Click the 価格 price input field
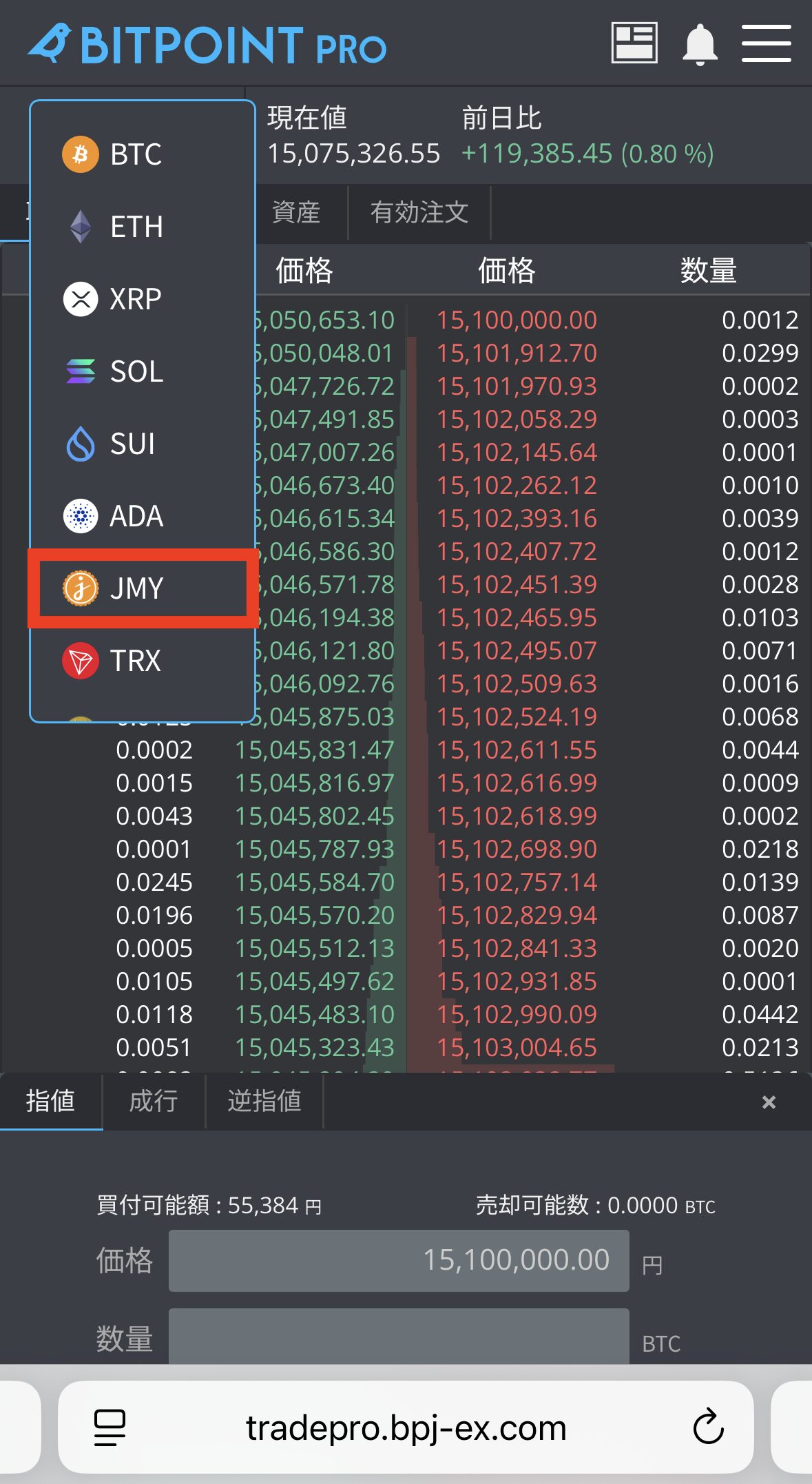The height and width of the screenshot is (1484, 812). pyautogui.click(x=399, y=1260)
